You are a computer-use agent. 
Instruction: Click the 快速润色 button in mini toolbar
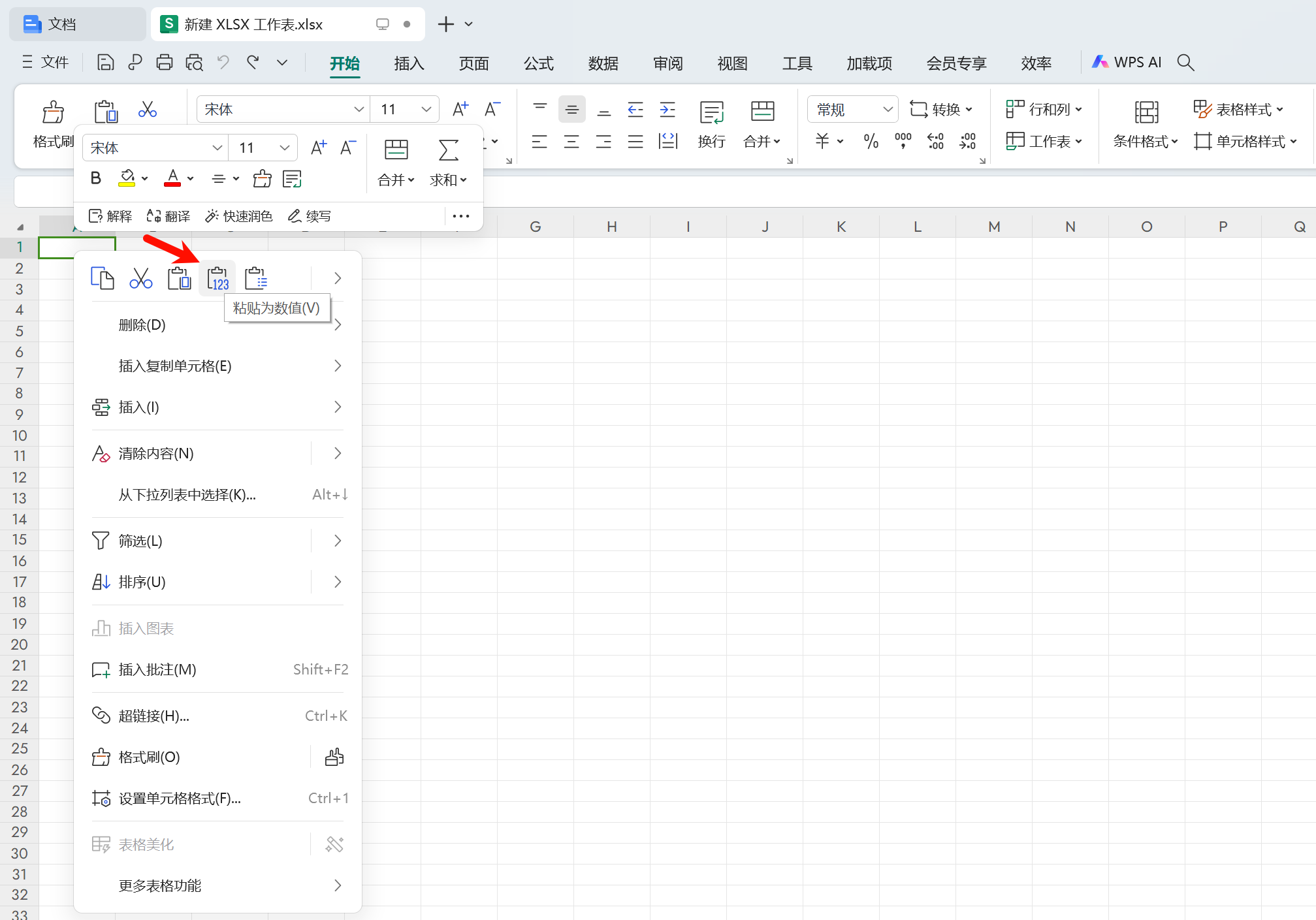(239, 216)
